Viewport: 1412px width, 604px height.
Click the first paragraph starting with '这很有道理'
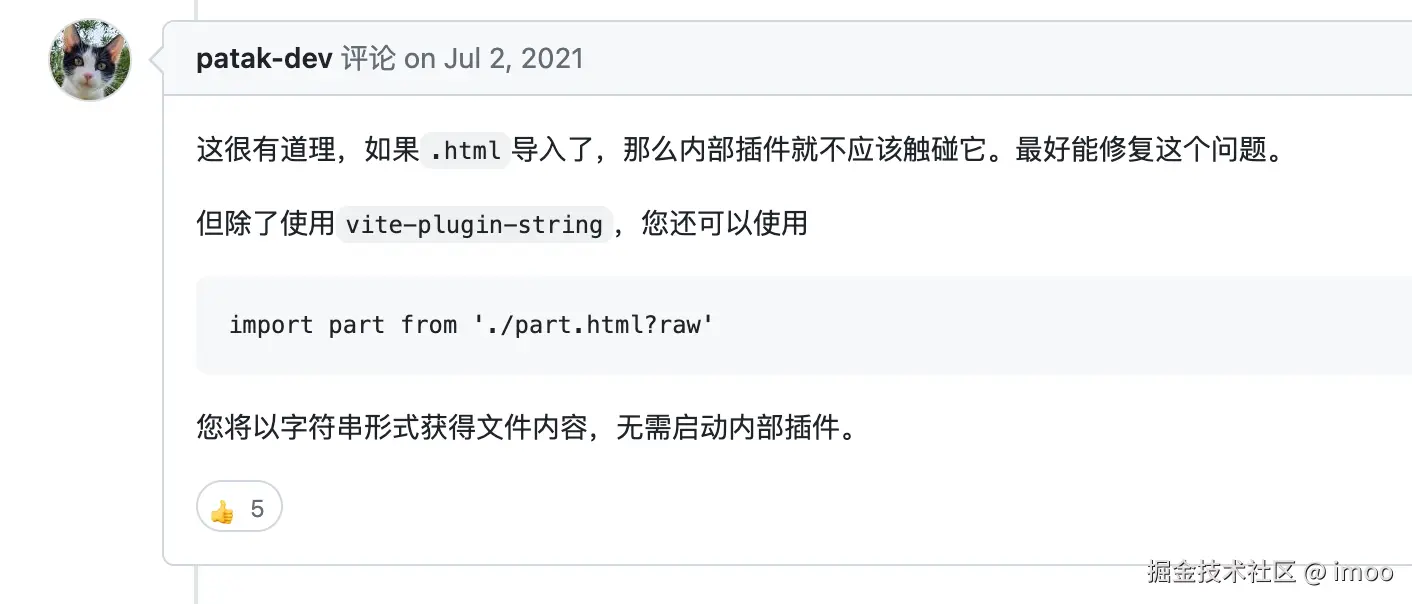[x=739, y=152]
